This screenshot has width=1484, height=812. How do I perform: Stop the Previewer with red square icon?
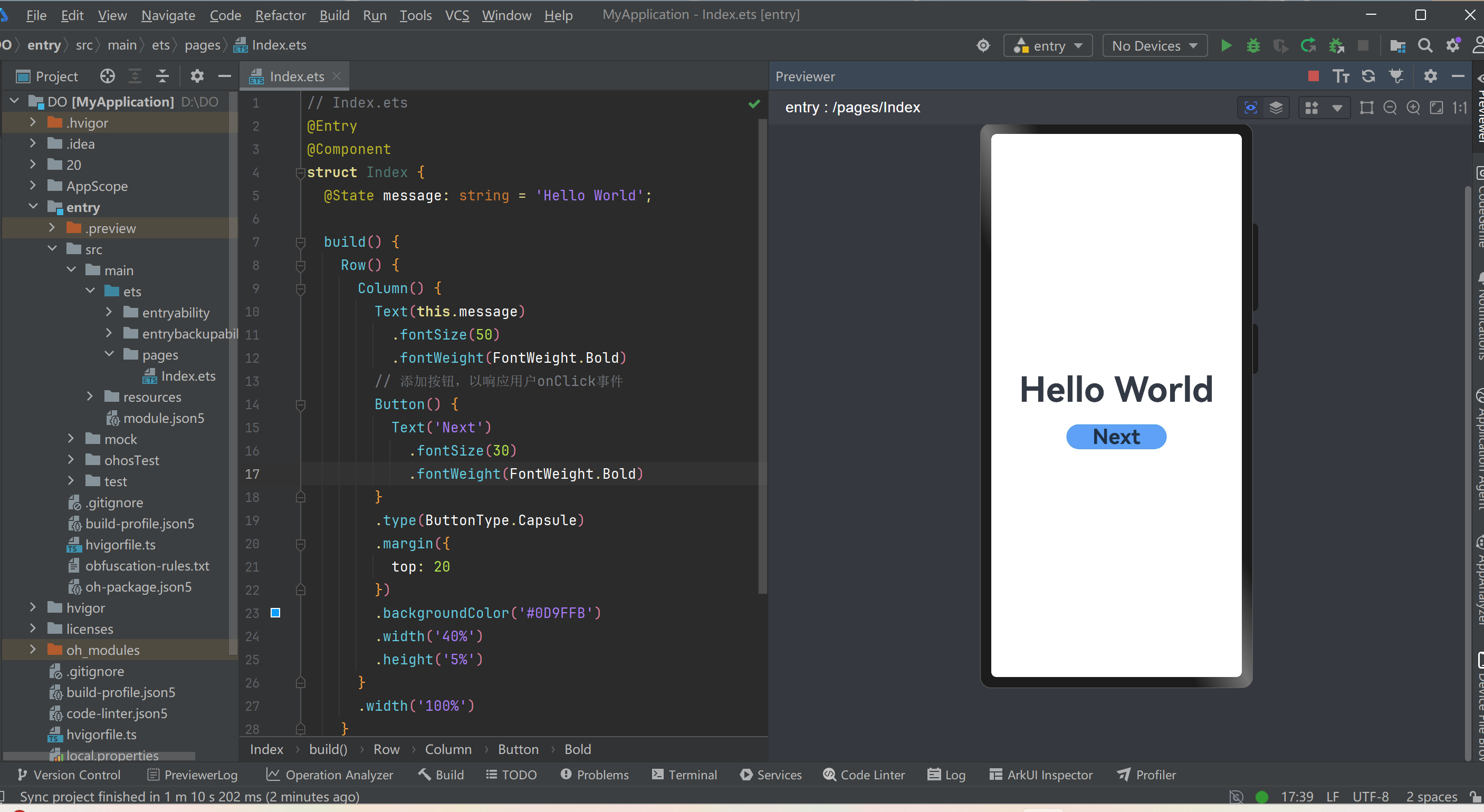pyautogui.click(x=1313, y=76)
